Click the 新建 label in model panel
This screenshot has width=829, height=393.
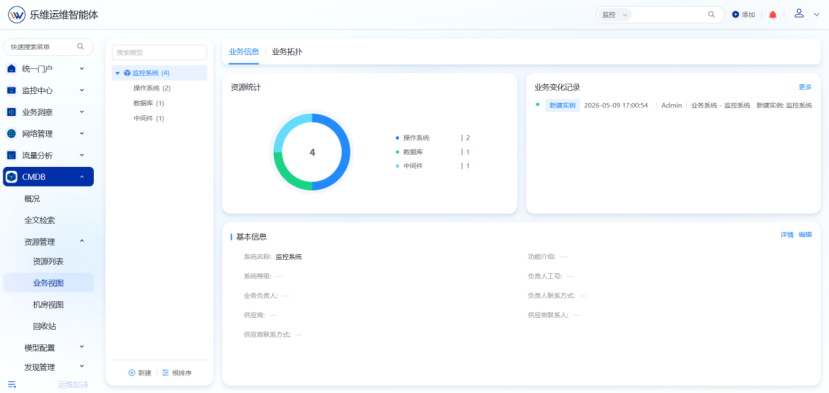click(145, 373)
